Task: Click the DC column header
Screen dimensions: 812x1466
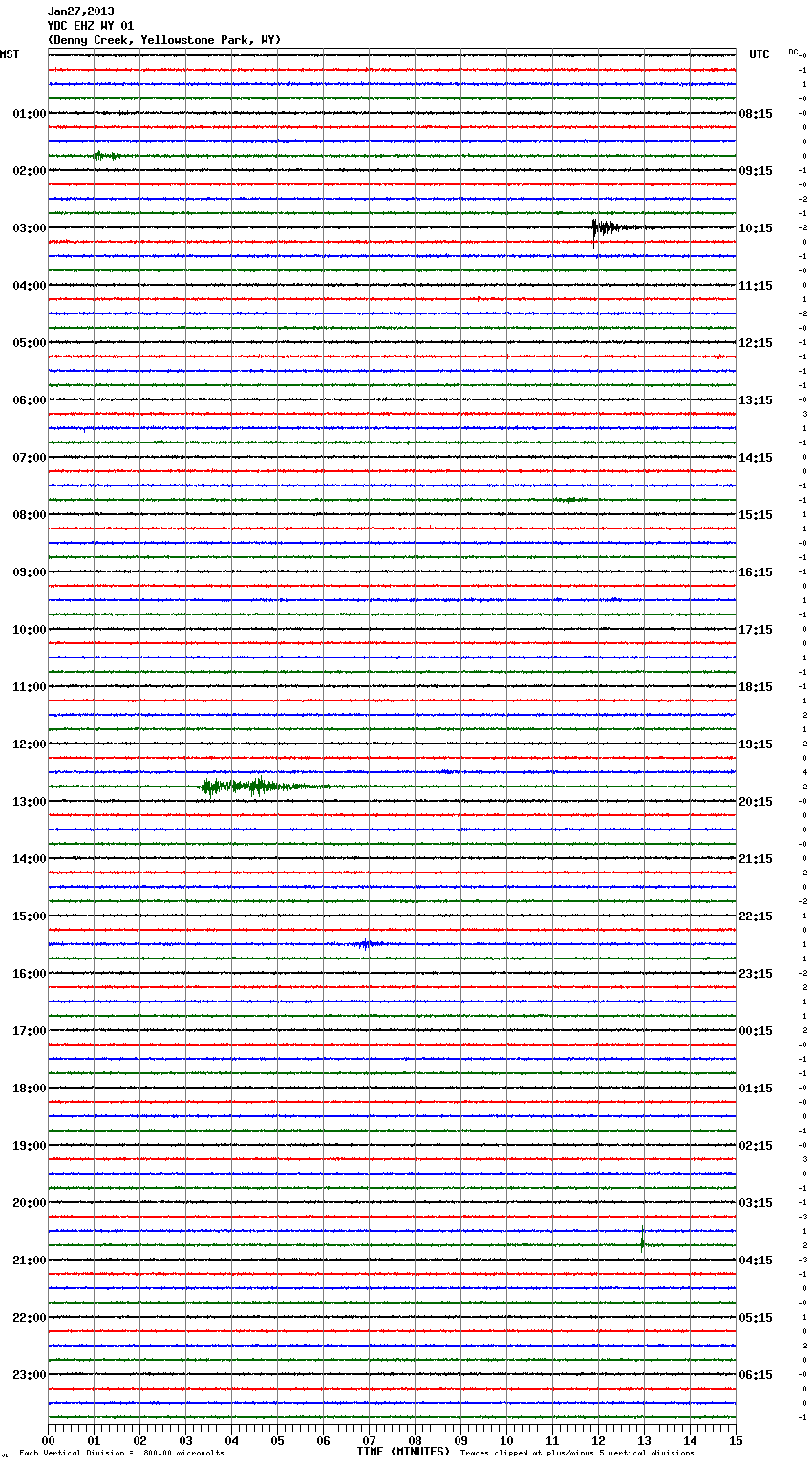Action: [x=793, y=52]
